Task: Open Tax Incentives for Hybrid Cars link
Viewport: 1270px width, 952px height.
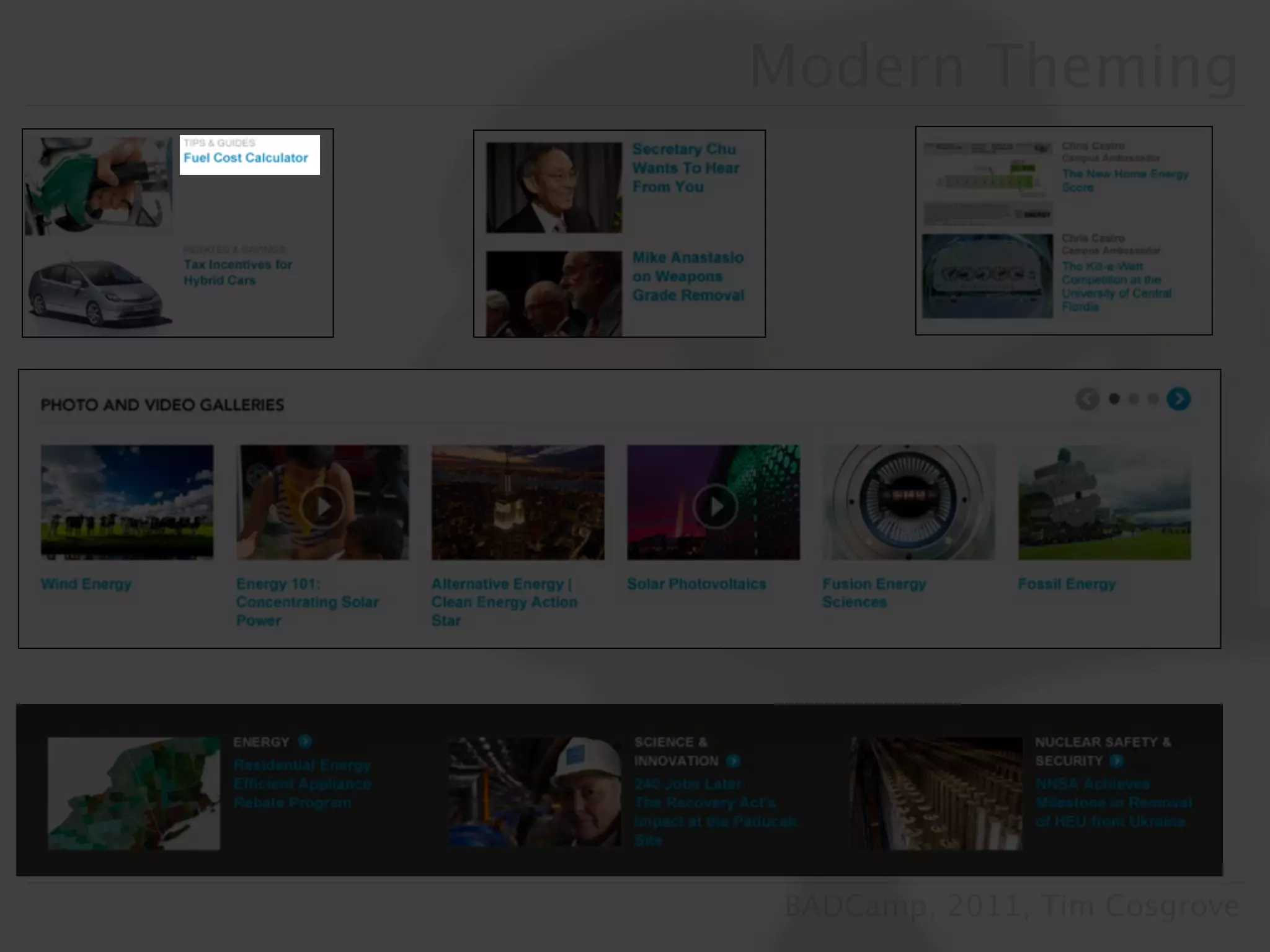Action: [238, 273]
